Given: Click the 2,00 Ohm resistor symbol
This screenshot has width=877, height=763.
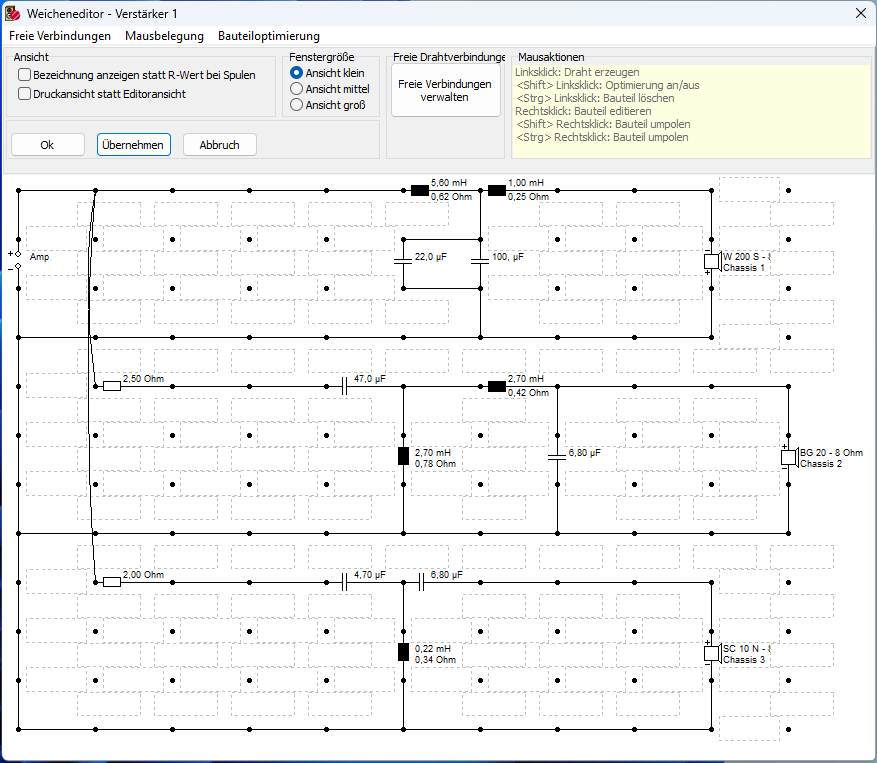Looking at the screenshot, I should click(112, 582).
